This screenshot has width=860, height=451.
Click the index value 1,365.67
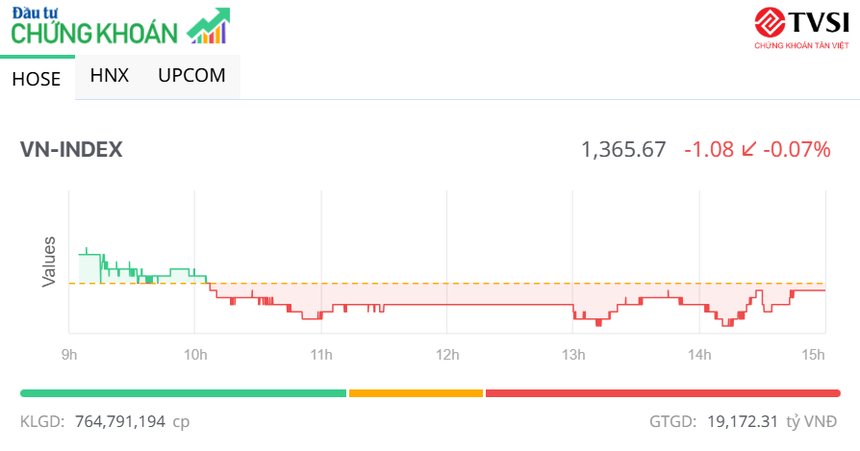pos(623,150)
